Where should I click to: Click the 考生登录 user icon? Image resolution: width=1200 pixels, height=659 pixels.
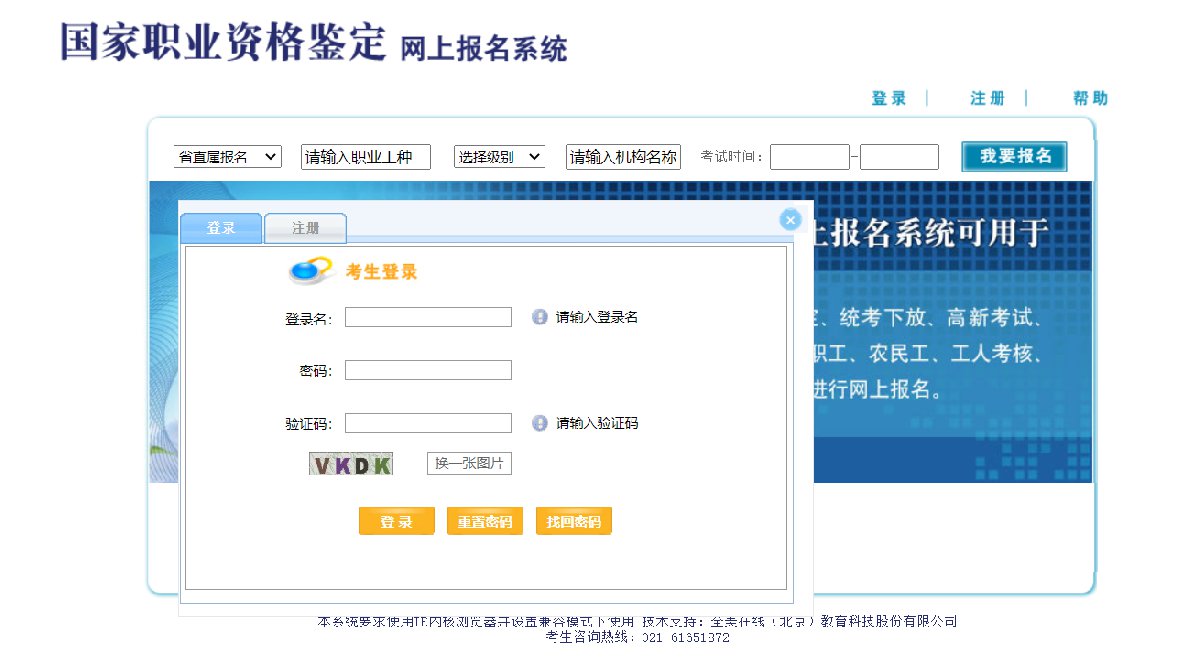pos(310,270)
